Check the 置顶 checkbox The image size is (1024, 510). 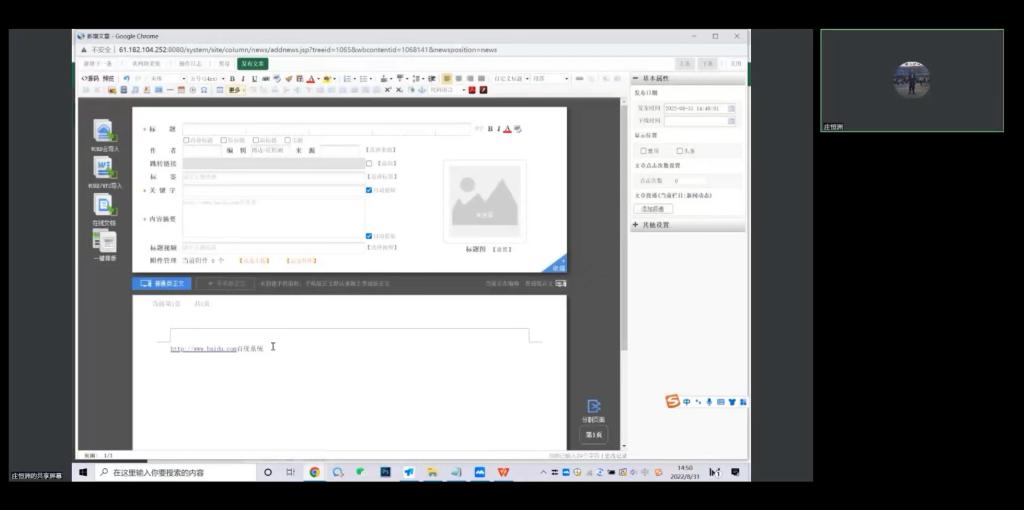[x=643, y=151]
